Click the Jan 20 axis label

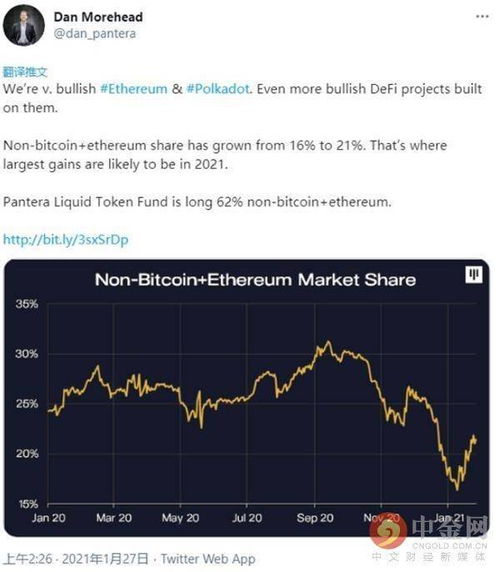click(x=49, y=518)
